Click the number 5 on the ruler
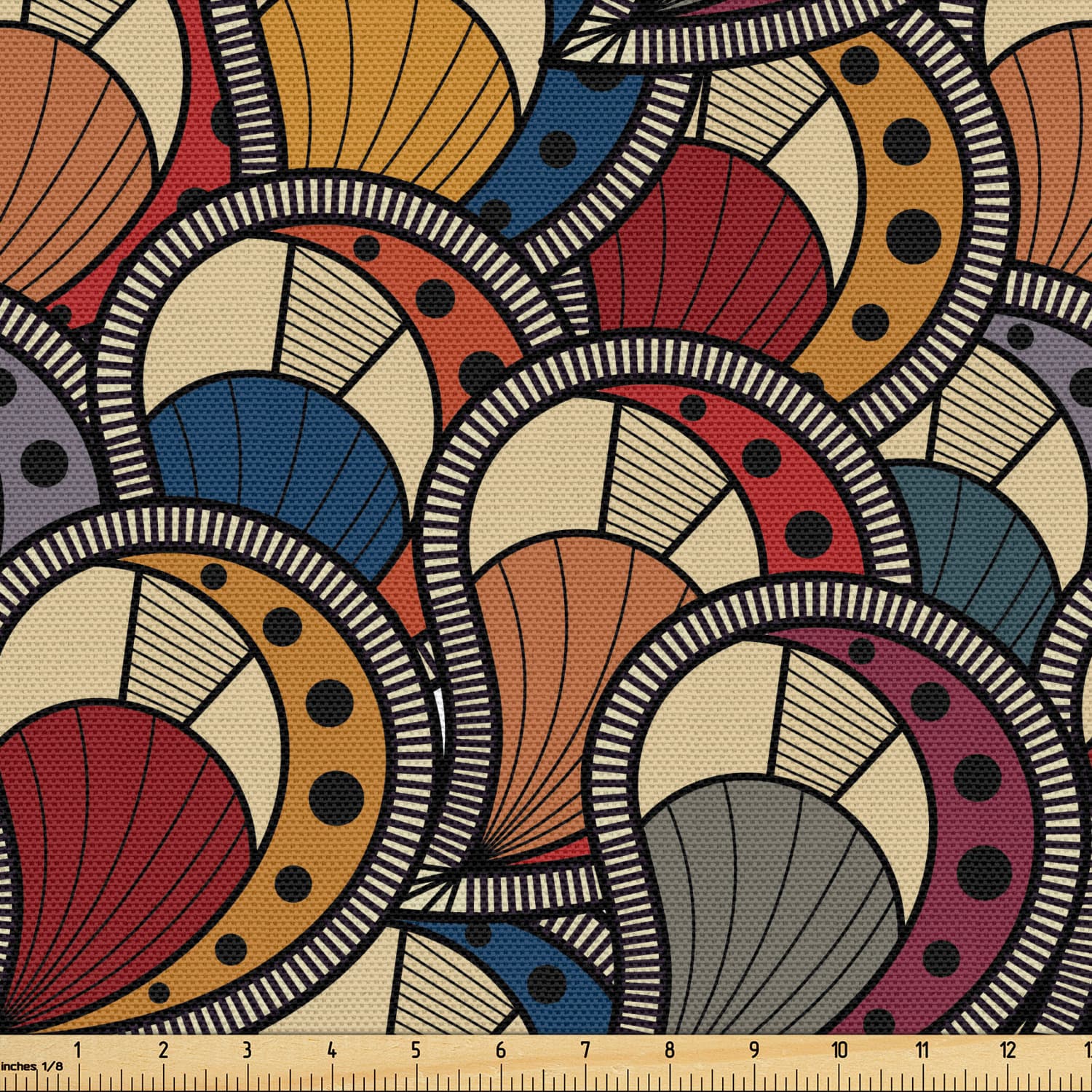Image resolution: width=1092 pixels, height=1092 pixels. [x=416, y=1049]
